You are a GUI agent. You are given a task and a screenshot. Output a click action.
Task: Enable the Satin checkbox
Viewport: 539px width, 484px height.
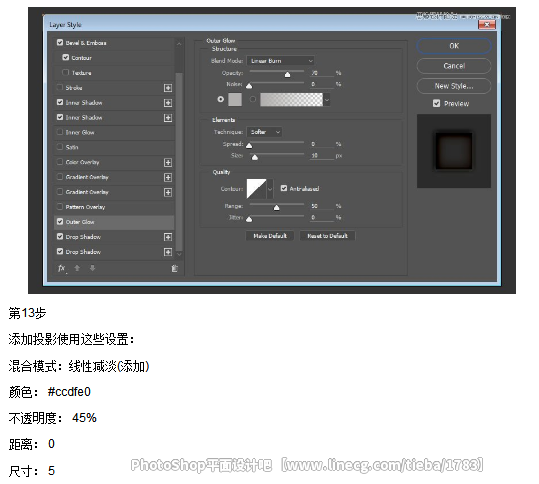click(x=60, y=147)
